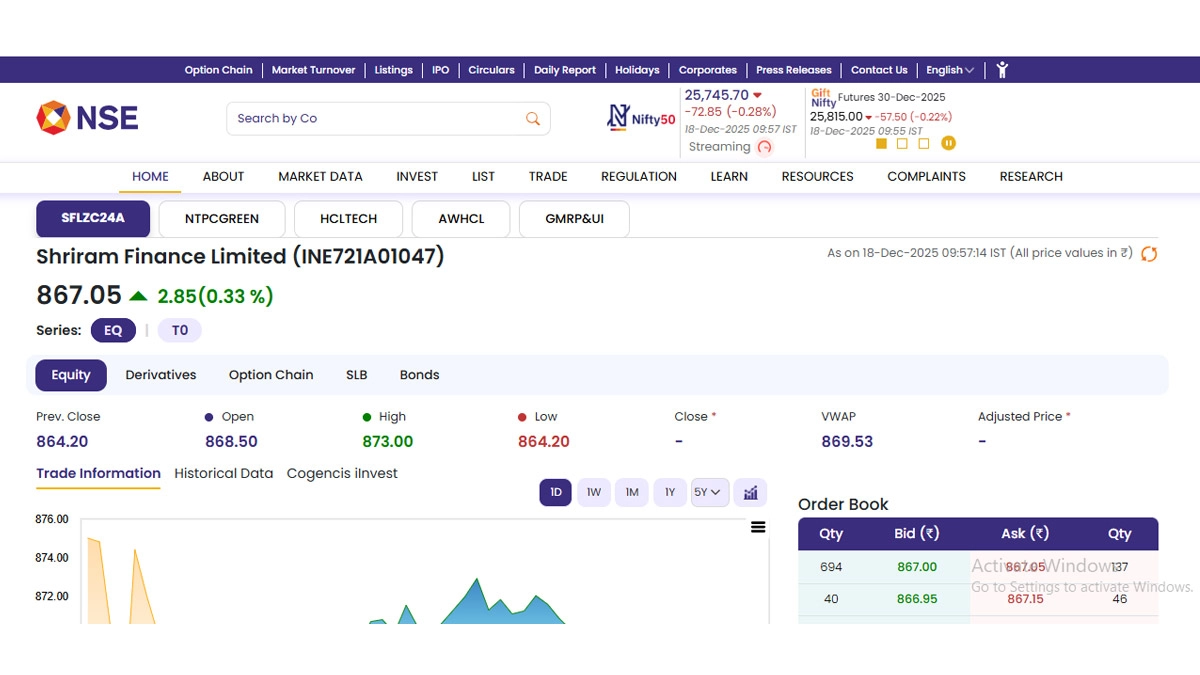Viewport: 1200px width, 675px height.
Task: Click the search magnifier icon
Action: click(x=533, y=118)
